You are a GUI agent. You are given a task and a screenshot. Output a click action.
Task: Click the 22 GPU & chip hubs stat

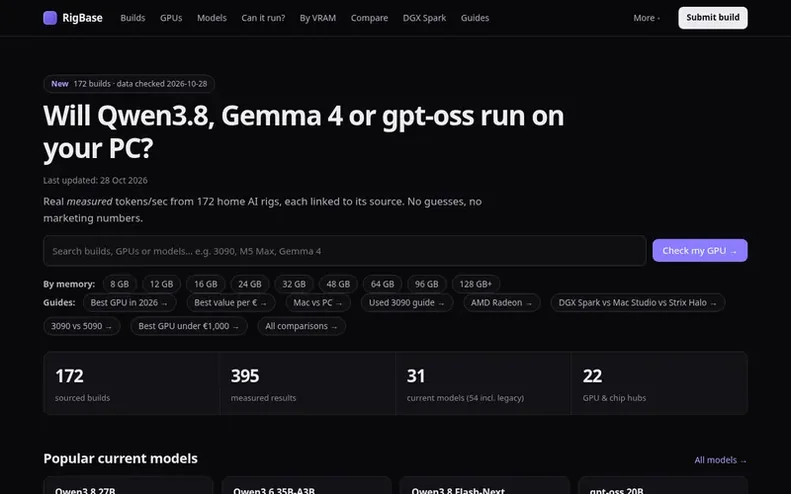tap(659, 383)
